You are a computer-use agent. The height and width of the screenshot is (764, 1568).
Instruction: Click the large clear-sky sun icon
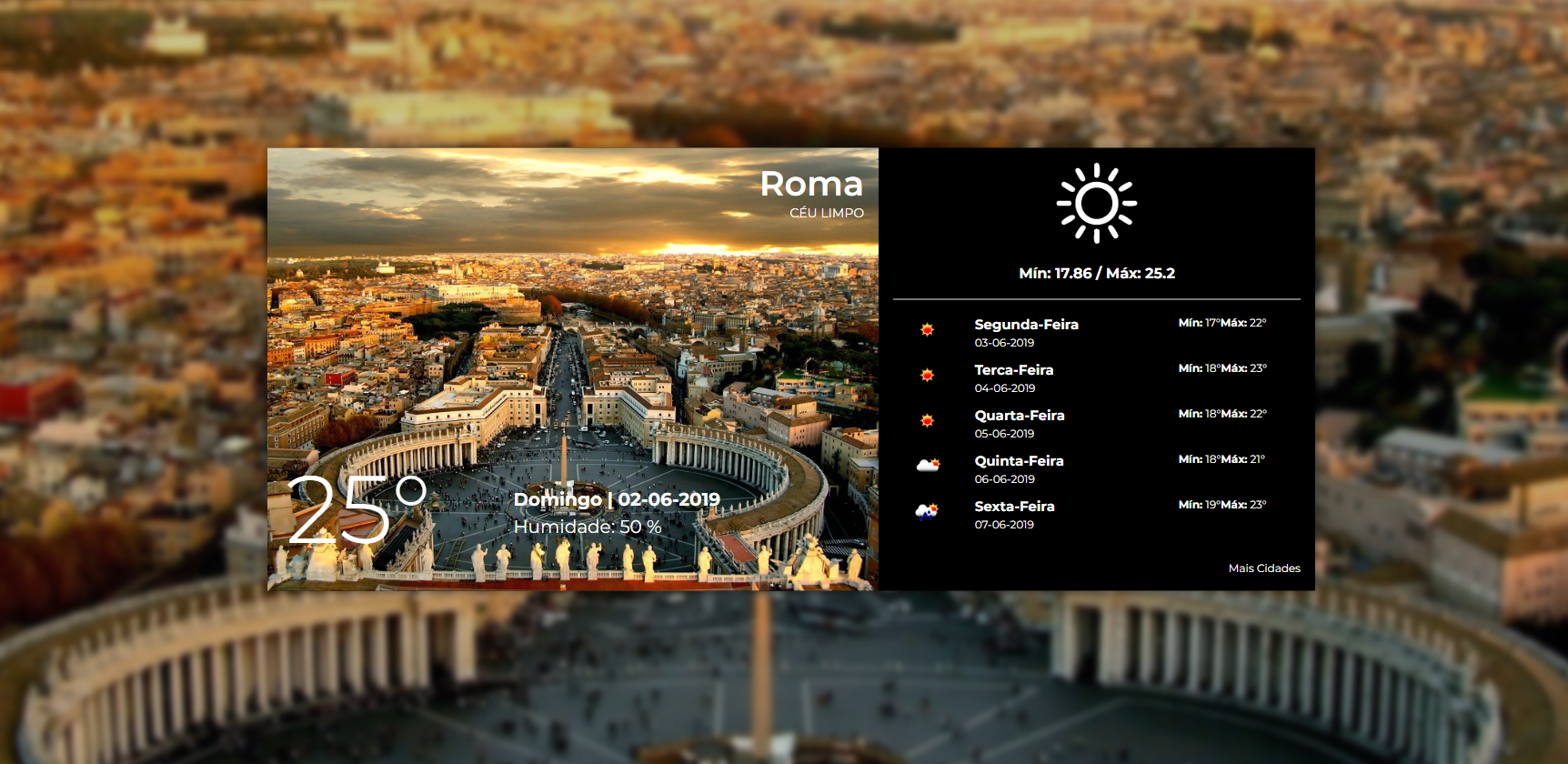tap(1097, 204)
